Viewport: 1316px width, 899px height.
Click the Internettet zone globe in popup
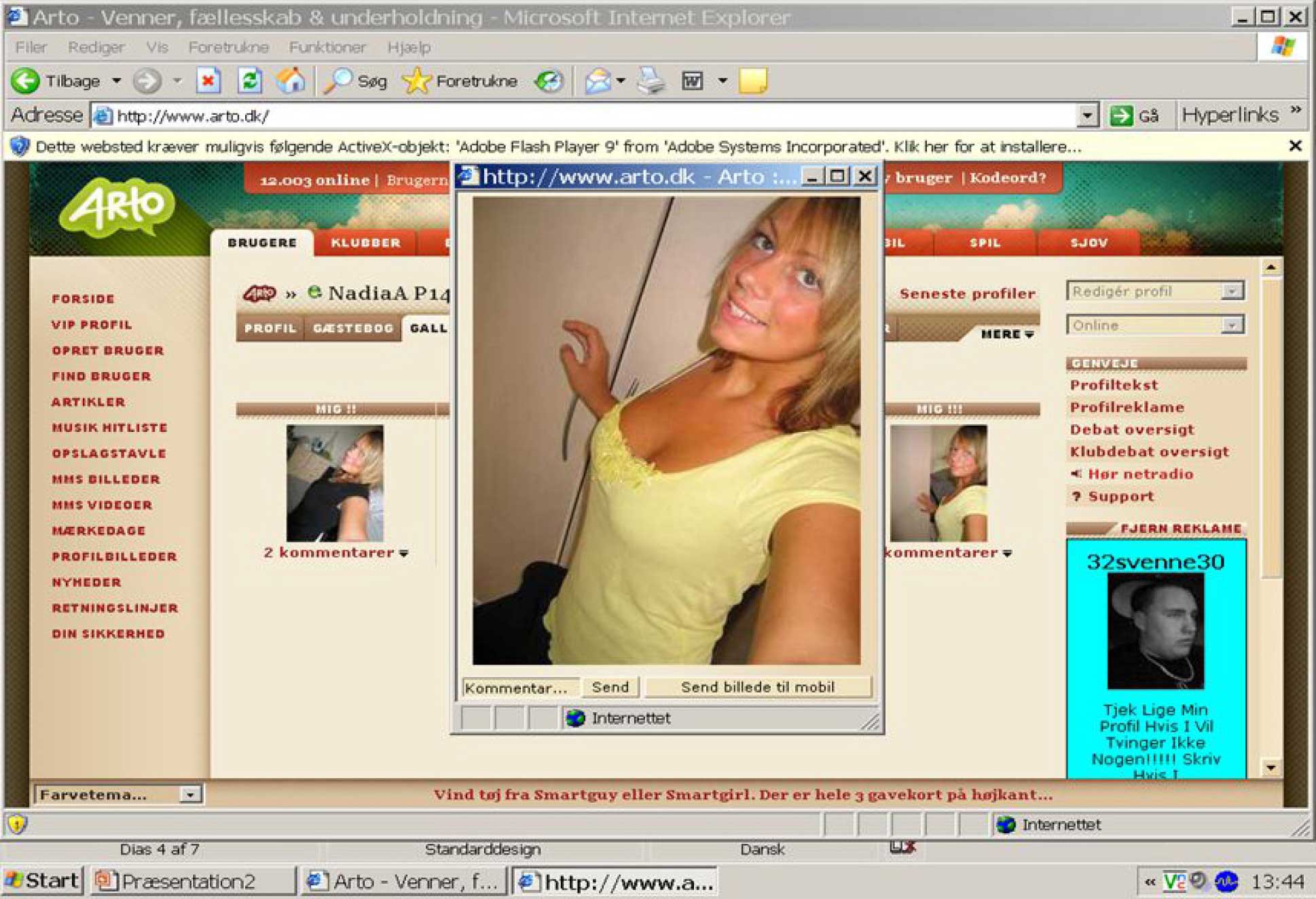point(576,718)
